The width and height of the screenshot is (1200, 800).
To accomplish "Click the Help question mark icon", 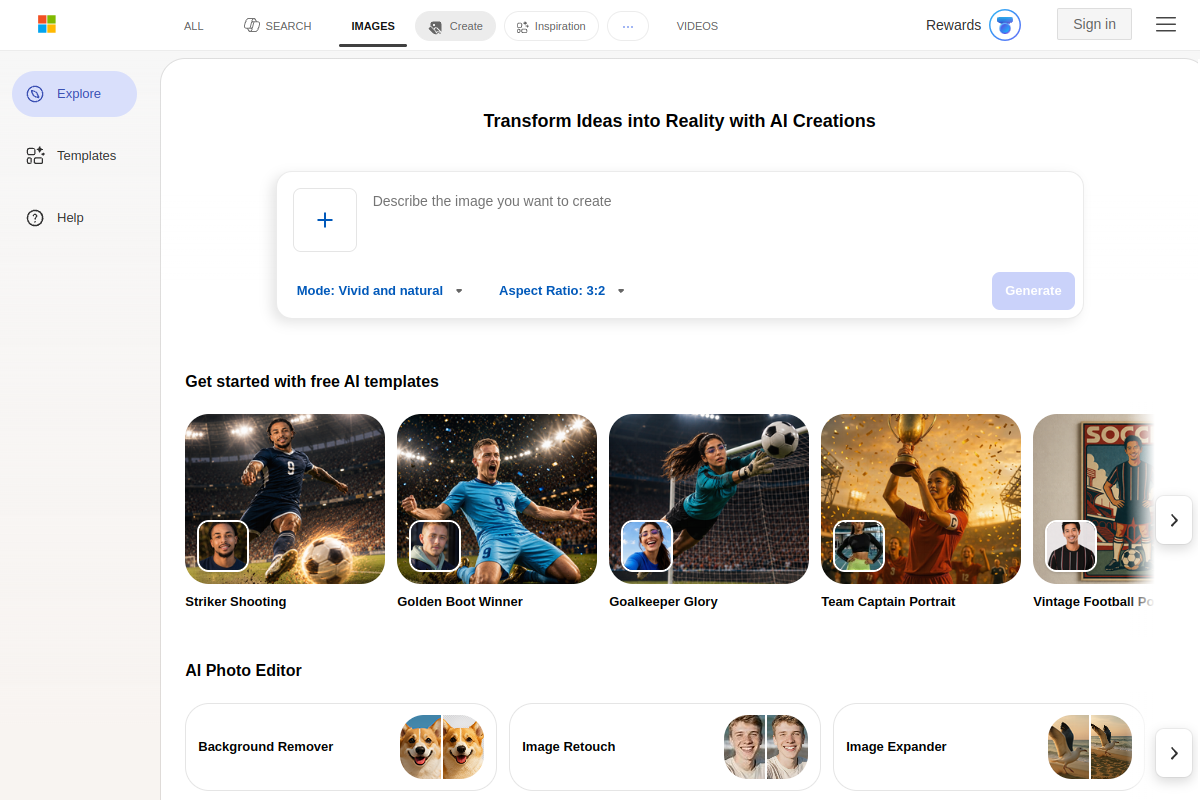I will (x=35, y=218).
